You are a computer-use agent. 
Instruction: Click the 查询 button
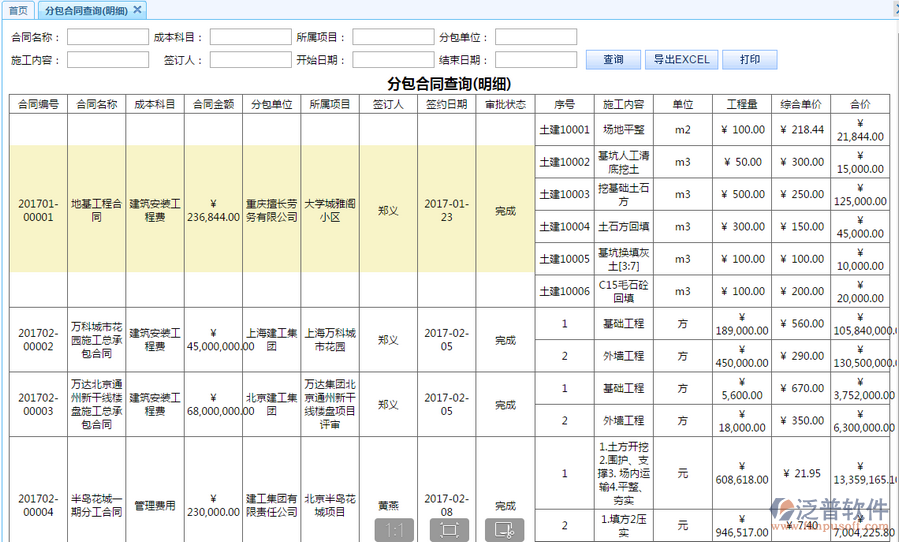tap(613, 60)
